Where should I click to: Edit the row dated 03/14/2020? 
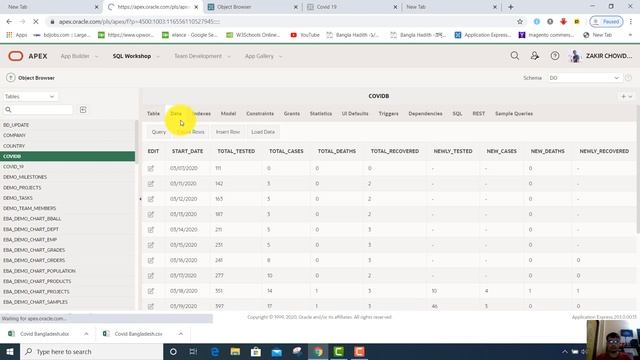pos(151,229)
